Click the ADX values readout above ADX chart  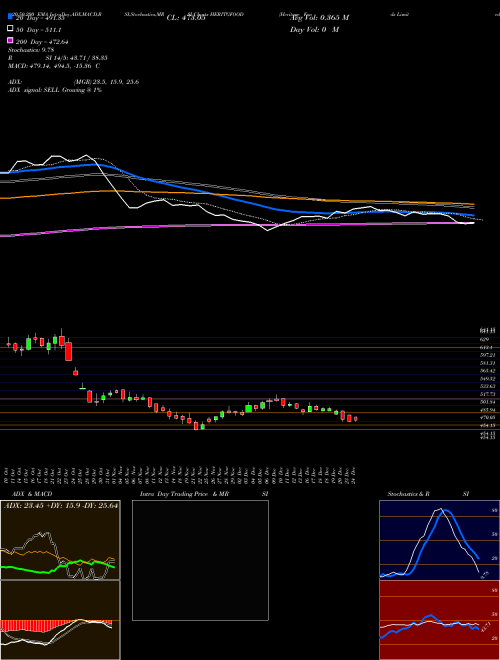point(61,505)
